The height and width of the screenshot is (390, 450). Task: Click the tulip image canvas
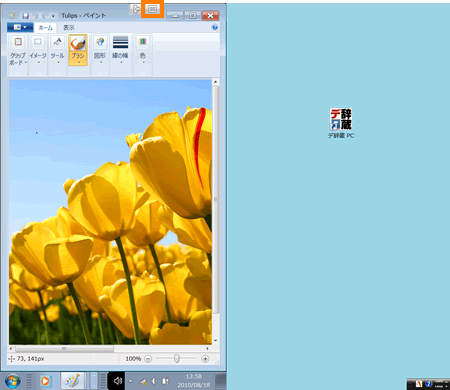tap(110, 212)
